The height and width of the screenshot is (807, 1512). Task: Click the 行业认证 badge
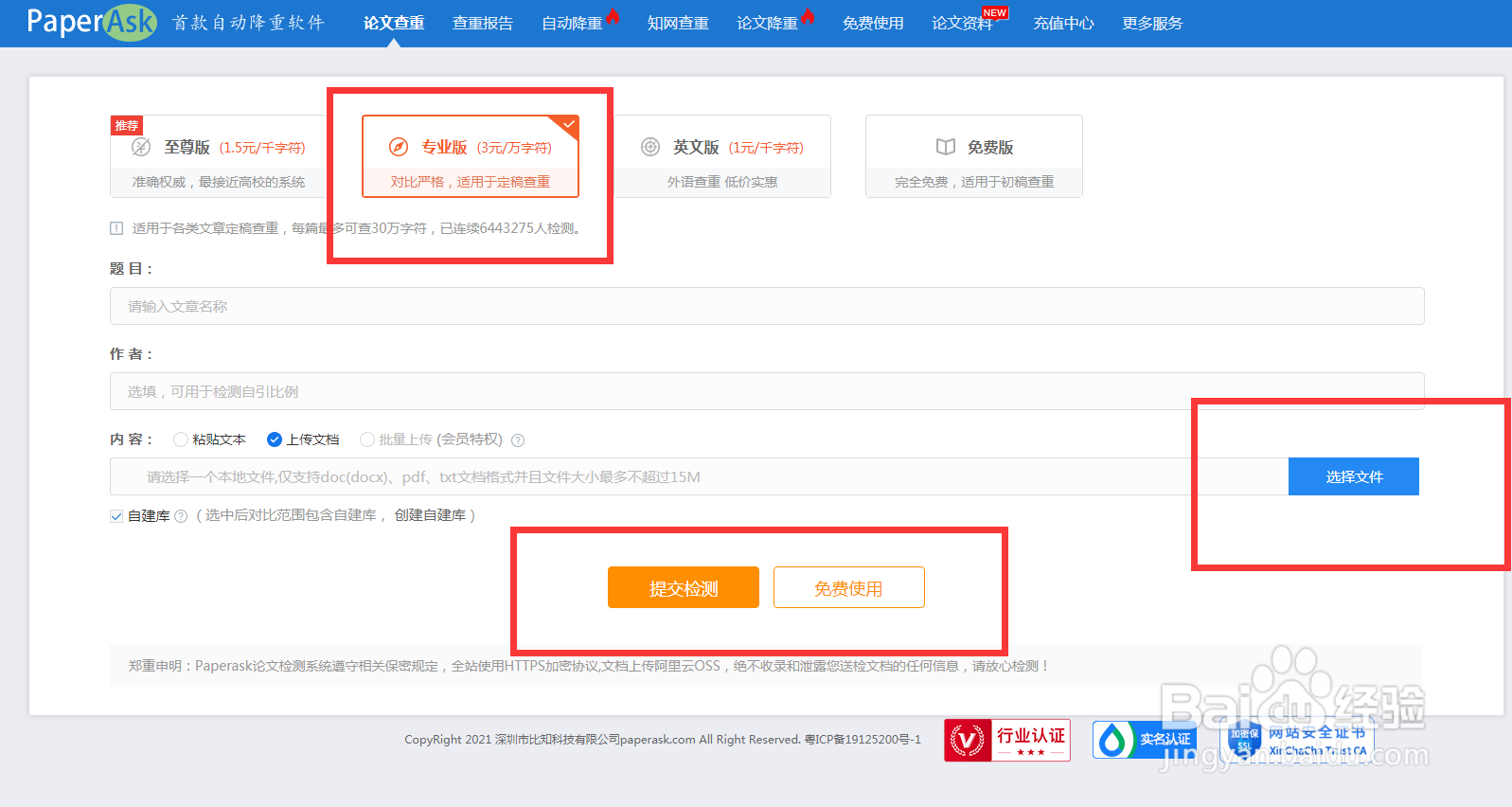click(x=1007, y=740)
